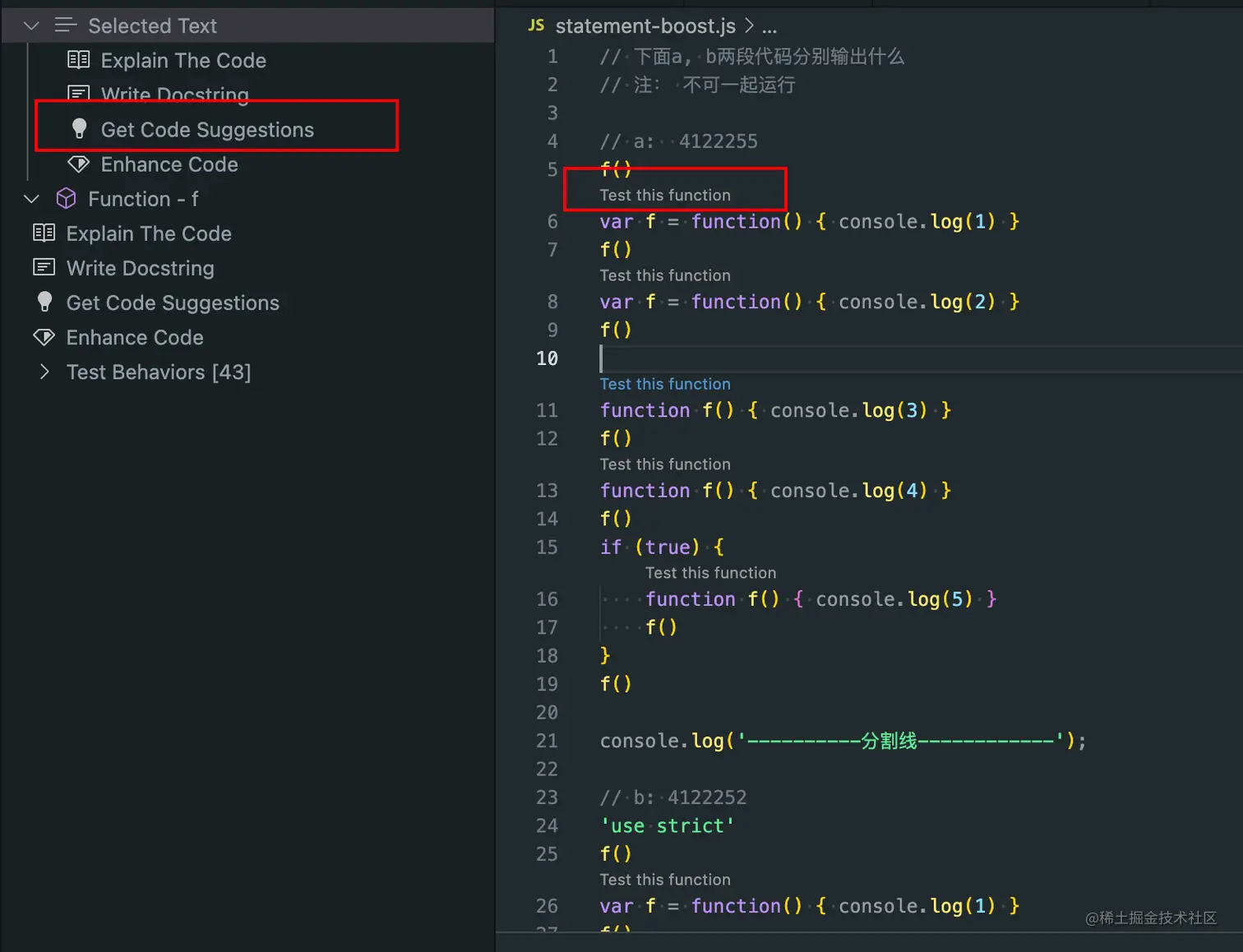Expand the Test Behaviors [43] chevron
Image resolution: width=1243 pixels, height=952 pixels.
tap(44, 372)
